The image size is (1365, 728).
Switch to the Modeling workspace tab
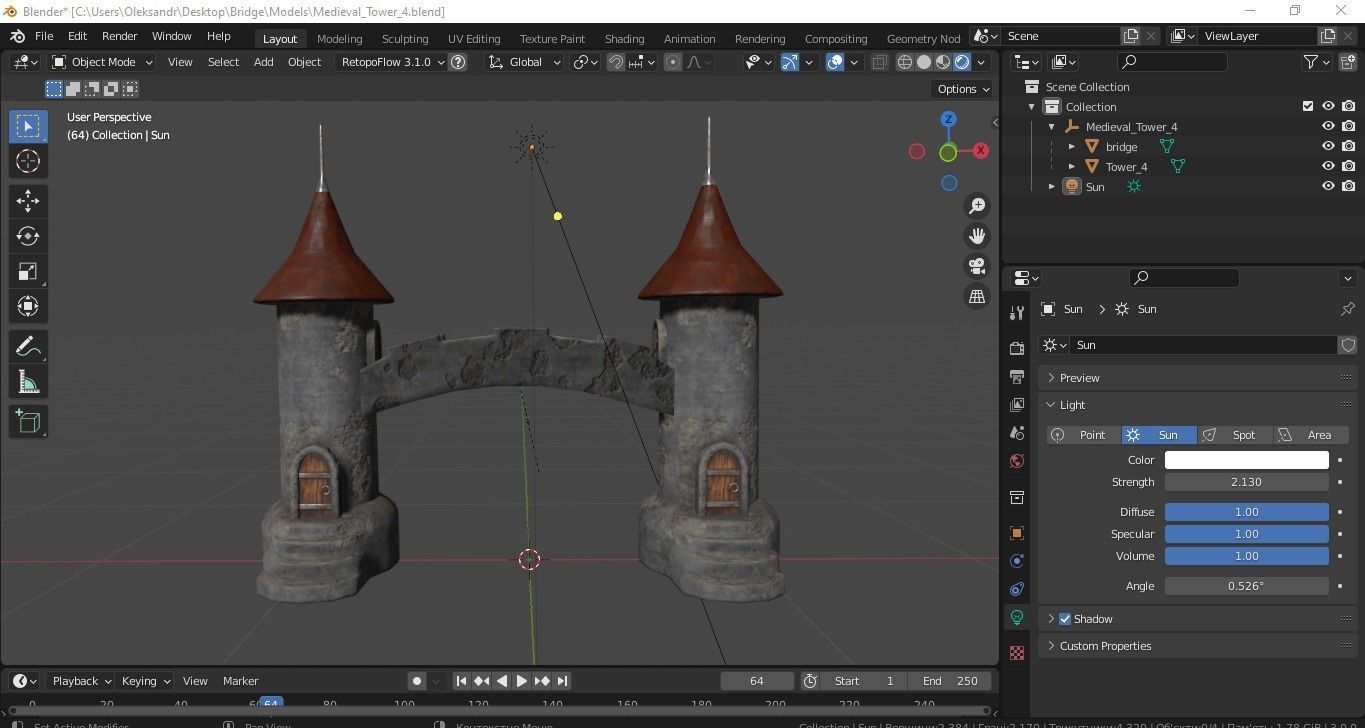(x=339, y=38)
